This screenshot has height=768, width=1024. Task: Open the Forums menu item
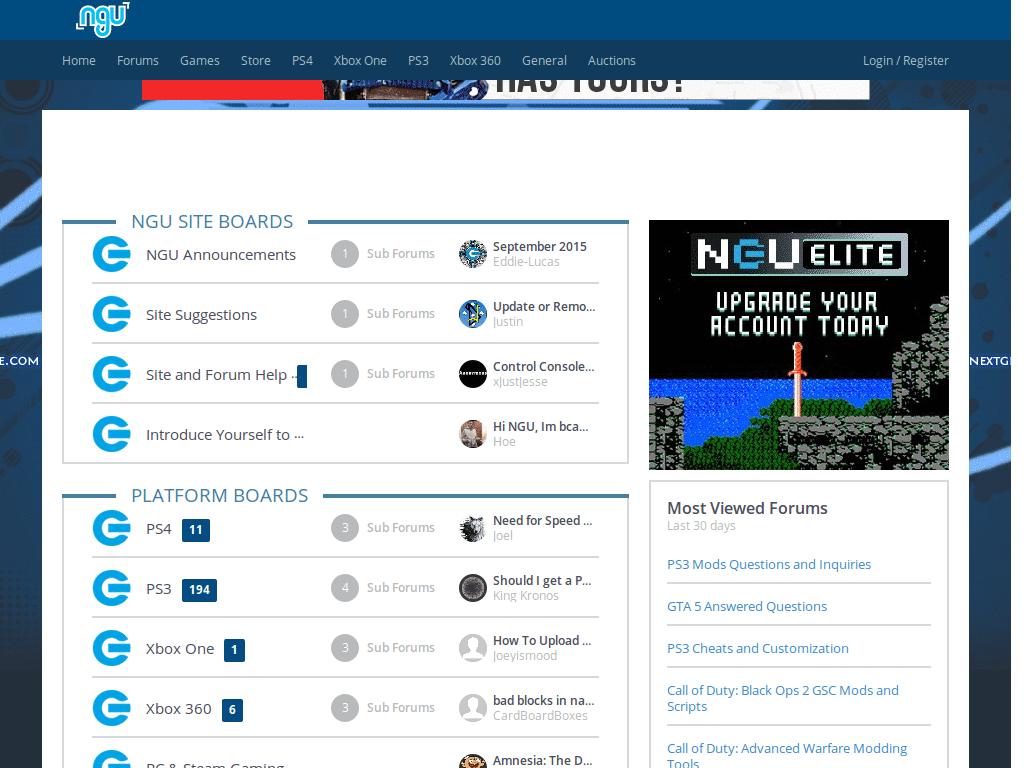click(x=138, y=61)
